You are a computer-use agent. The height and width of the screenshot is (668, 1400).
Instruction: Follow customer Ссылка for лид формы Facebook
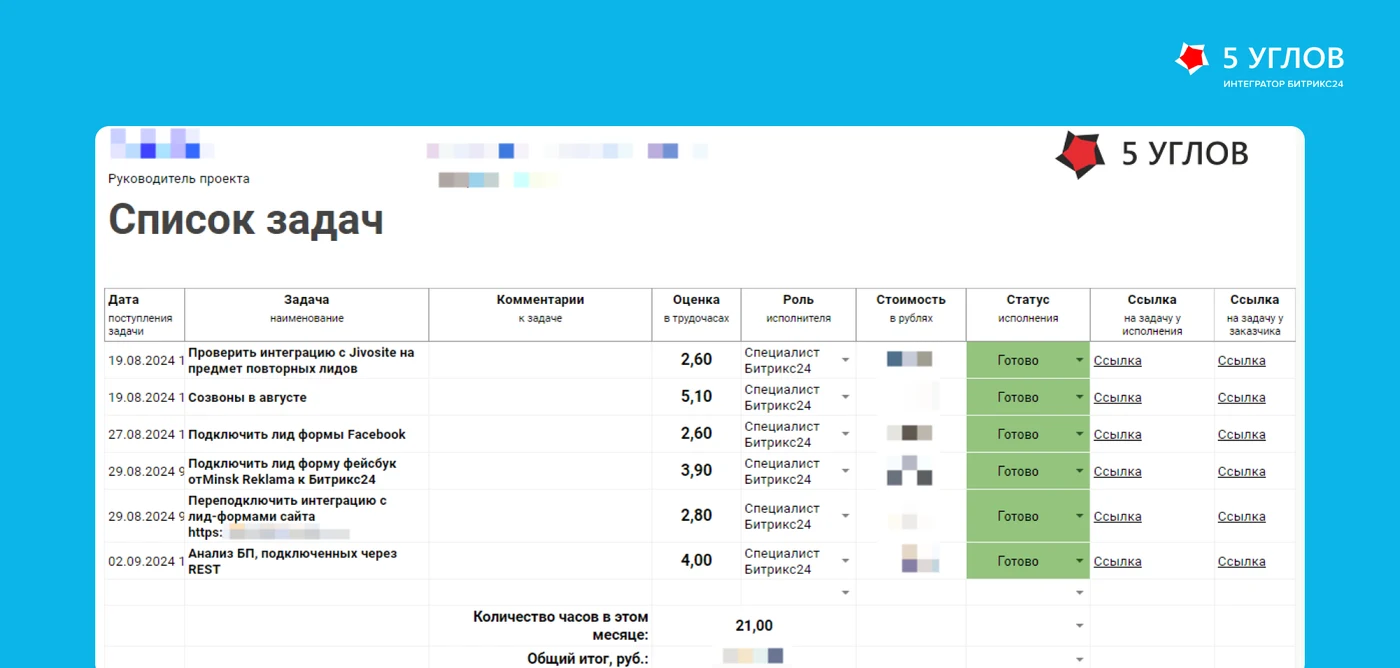click(x=1241, y=435)
